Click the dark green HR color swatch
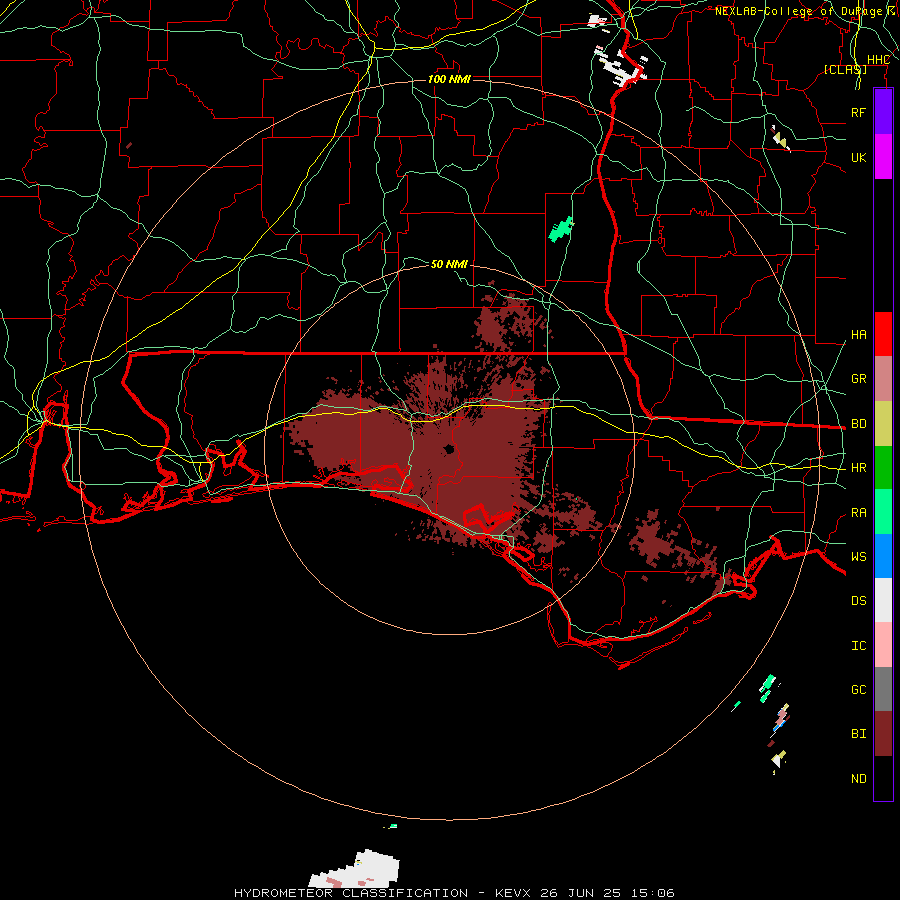 pos(883,467)
